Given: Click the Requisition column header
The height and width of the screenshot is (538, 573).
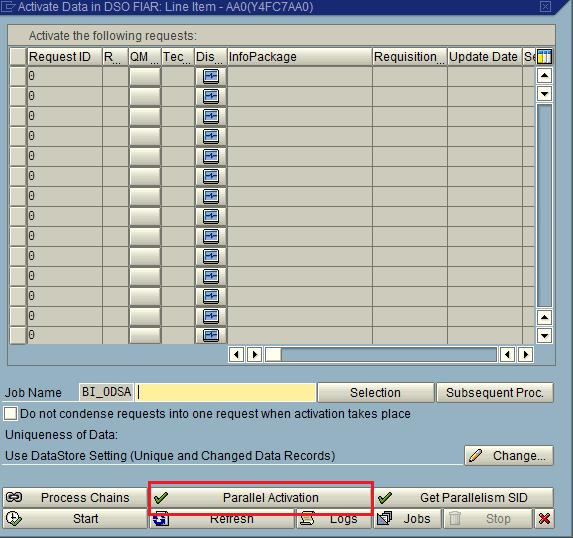Looking at the screenshot, I should tap(410, 57).
